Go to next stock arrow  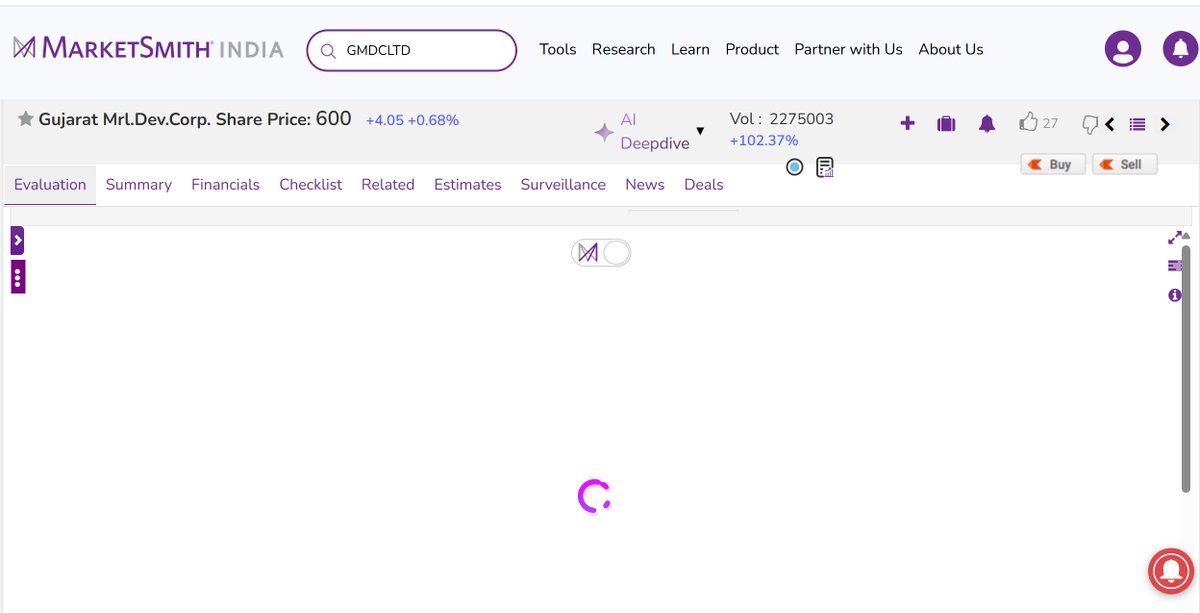click(x=1165, y=125)
